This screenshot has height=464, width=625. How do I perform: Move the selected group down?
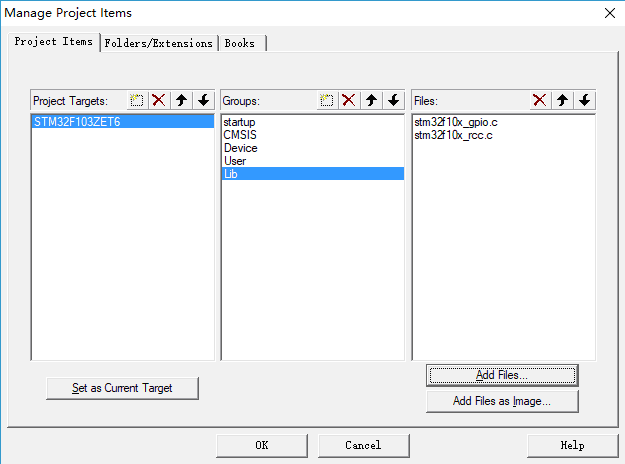[x=394, y=100]
